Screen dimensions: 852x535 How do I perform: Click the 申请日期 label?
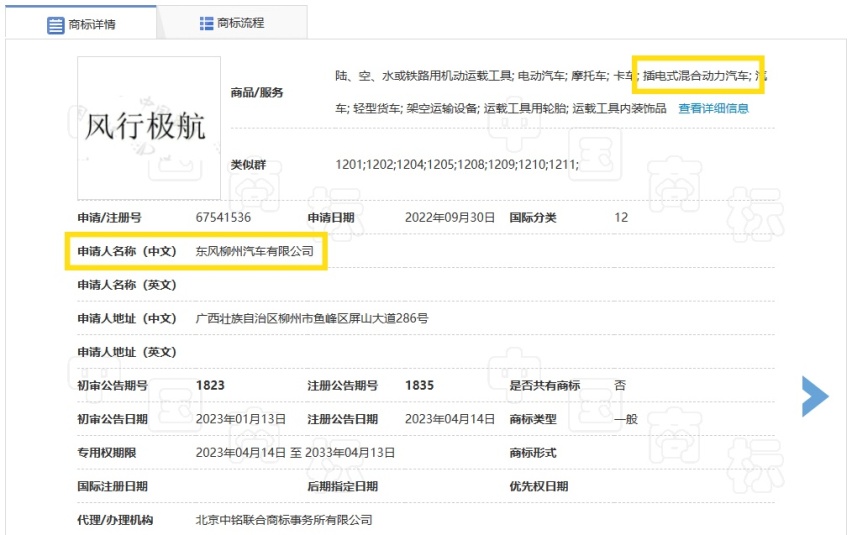coord(331,217)
